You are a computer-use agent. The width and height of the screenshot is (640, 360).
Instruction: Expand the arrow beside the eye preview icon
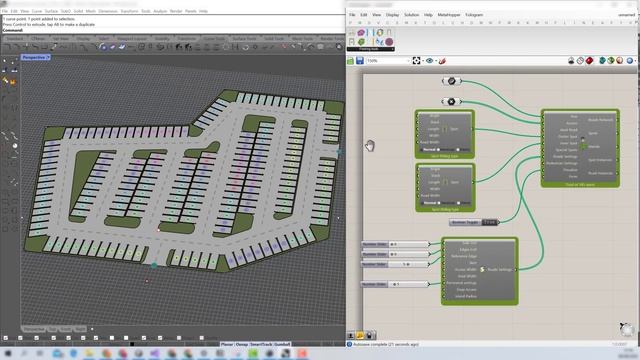[436, 61]
